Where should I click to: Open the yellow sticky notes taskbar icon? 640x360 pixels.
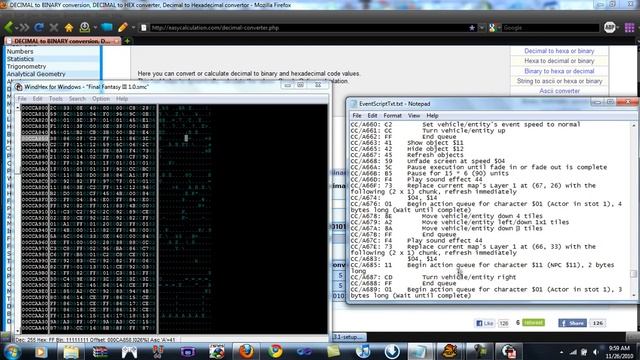[333, 351]
